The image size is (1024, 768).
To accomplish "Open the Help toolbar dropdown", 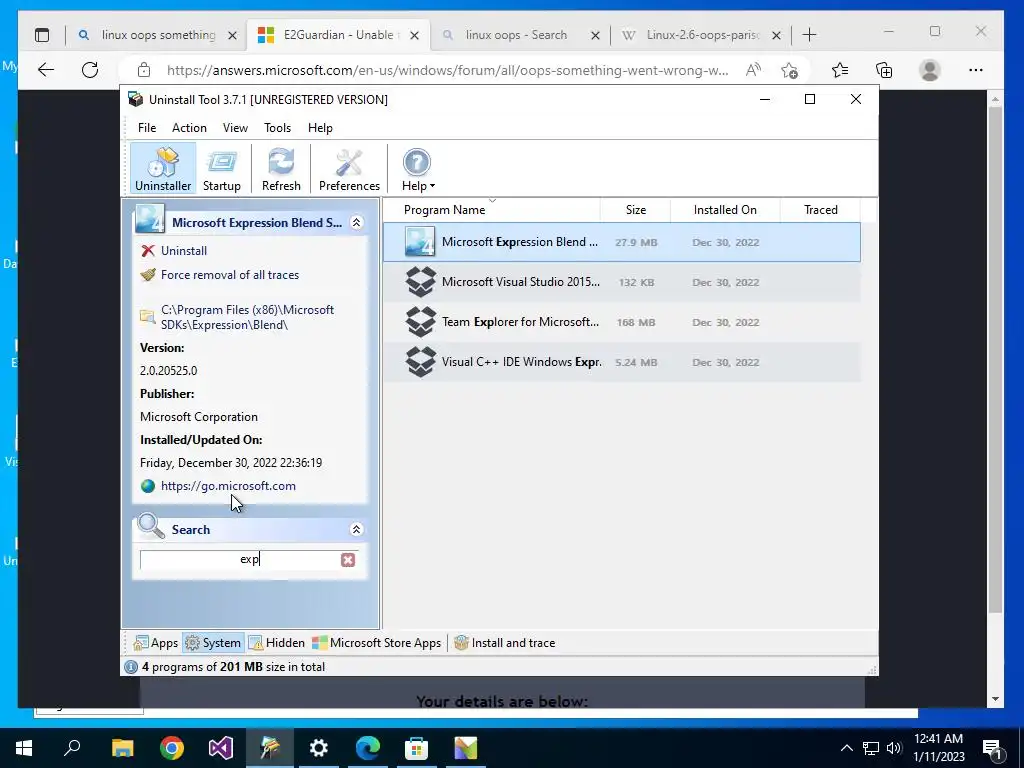I will tap(417, 169).
